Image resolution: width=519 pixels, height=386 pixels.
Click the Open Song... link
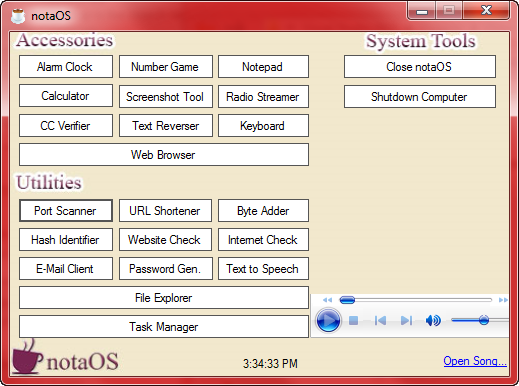coord(475,361)
